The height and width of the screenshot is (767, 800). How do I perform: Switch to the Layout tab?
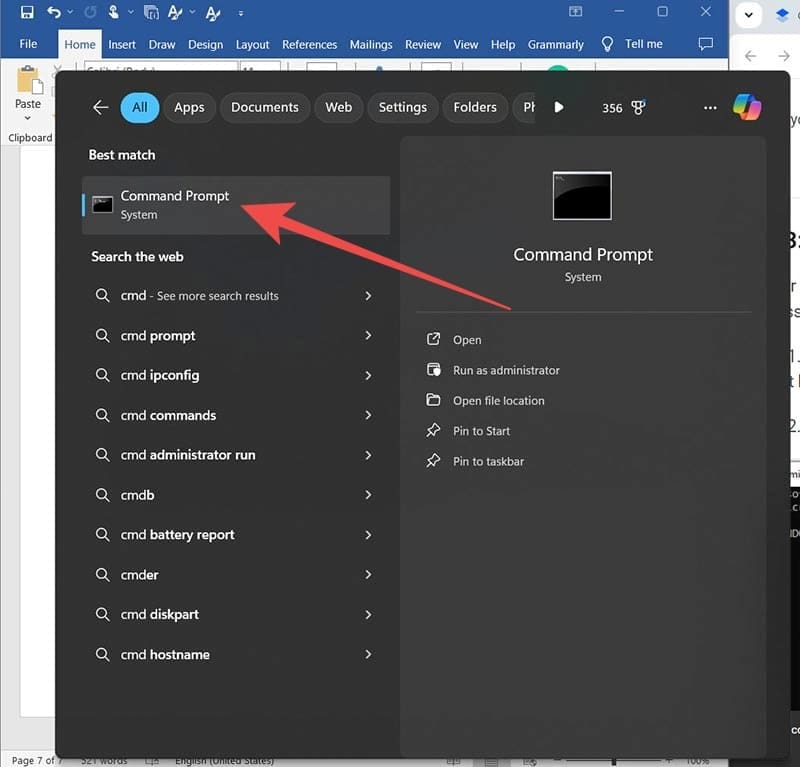pyautogui.click(x=252, y=45)
